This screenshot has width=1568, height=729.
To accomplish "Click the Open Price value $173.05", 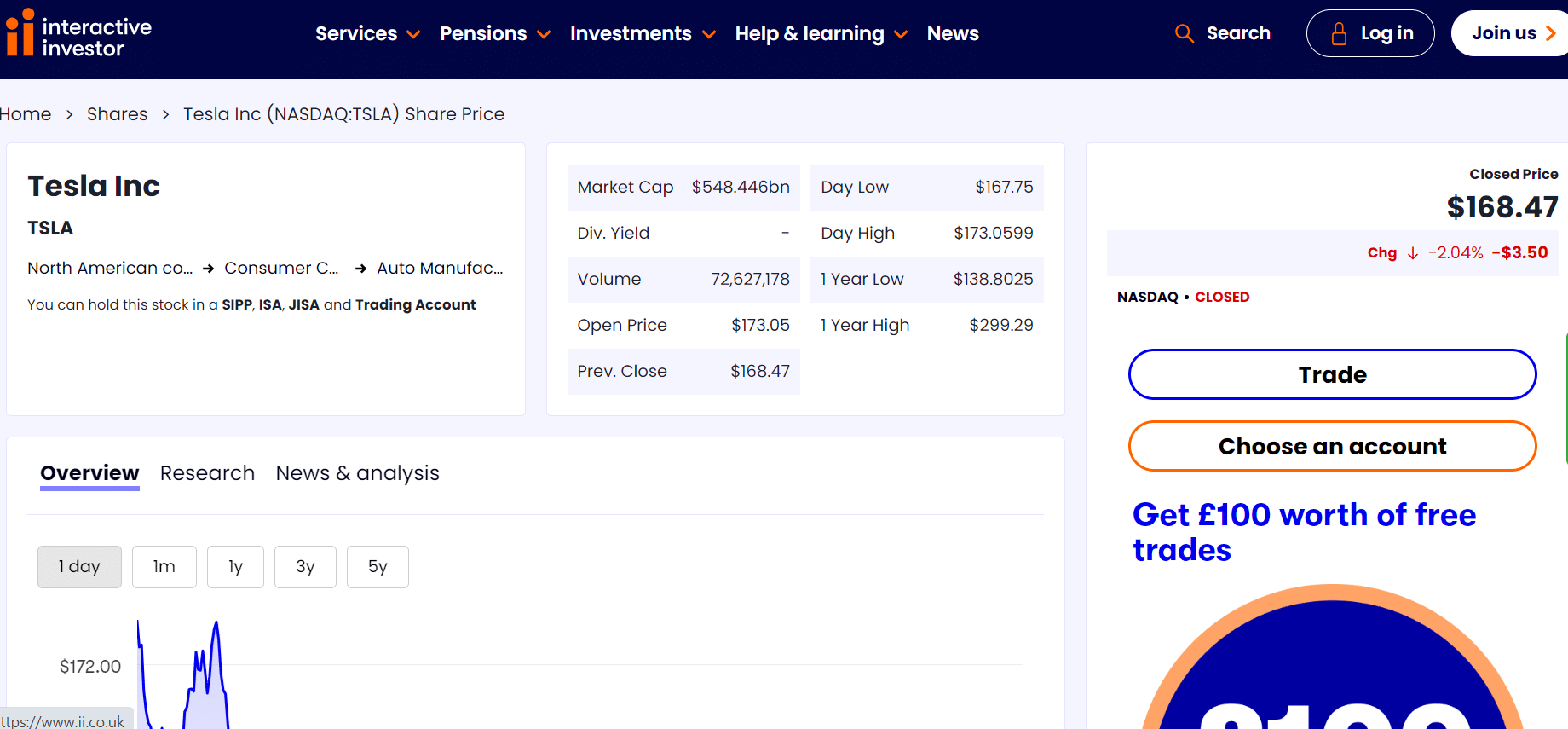I will point(760,325).
